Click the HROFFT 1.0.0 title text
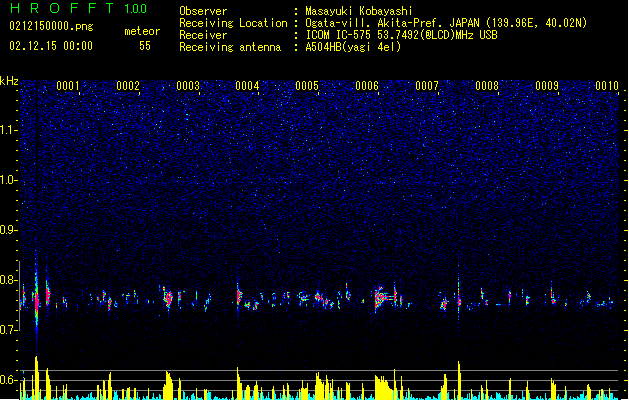Screen dimensions: 629x400 click(x=79, y=8)
